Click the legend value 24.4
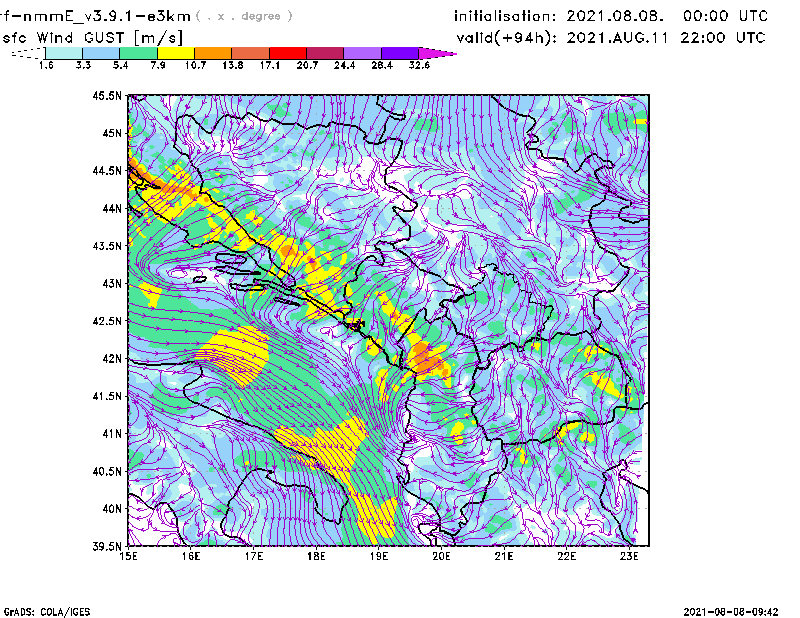 coord(344,65)
